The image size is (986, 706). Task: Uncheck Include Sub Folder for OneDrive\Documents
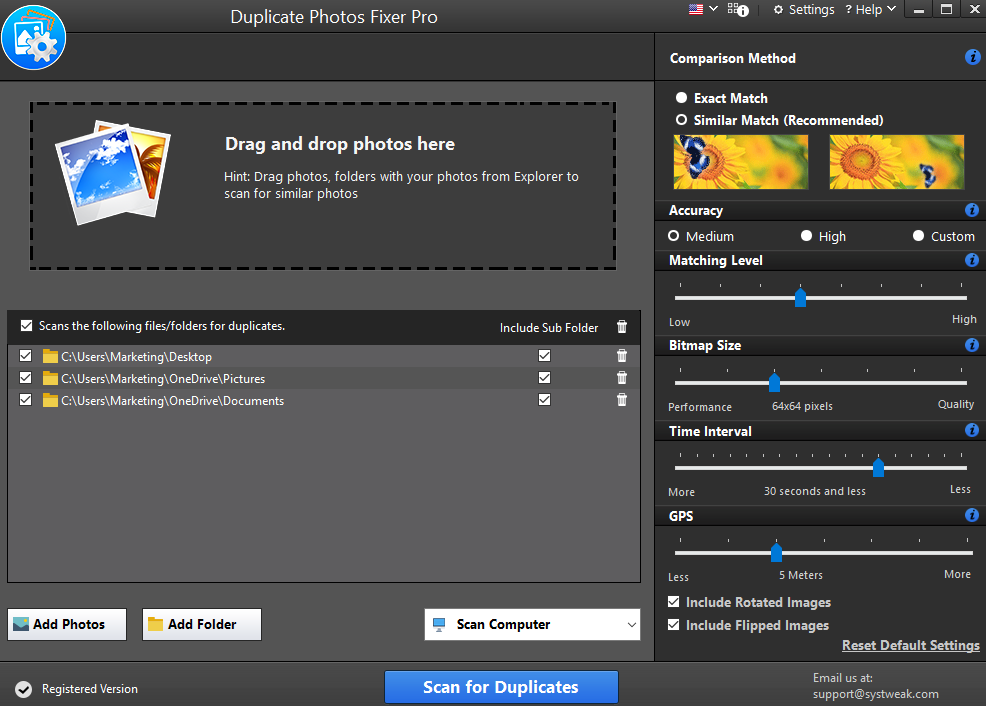click(x=544, y=399)
